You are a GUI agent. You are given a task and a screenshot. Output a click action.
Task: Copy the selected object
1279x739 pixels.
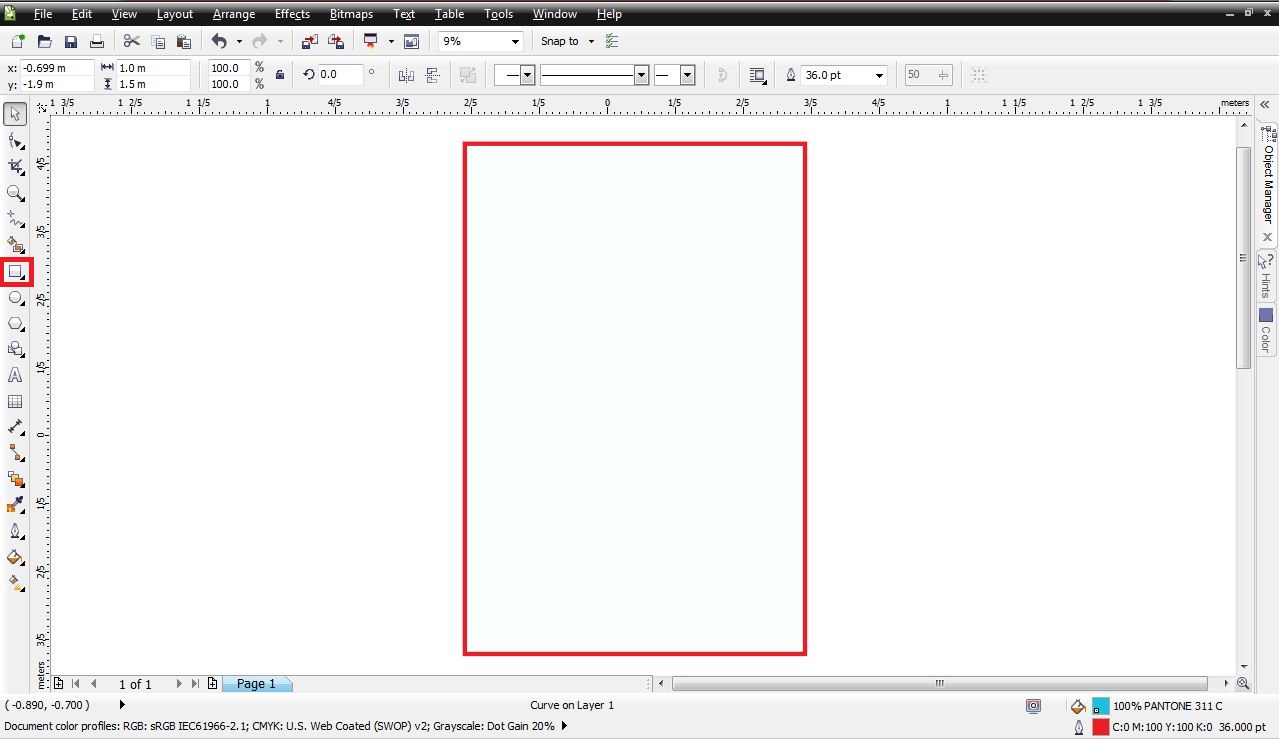(158, 41)
